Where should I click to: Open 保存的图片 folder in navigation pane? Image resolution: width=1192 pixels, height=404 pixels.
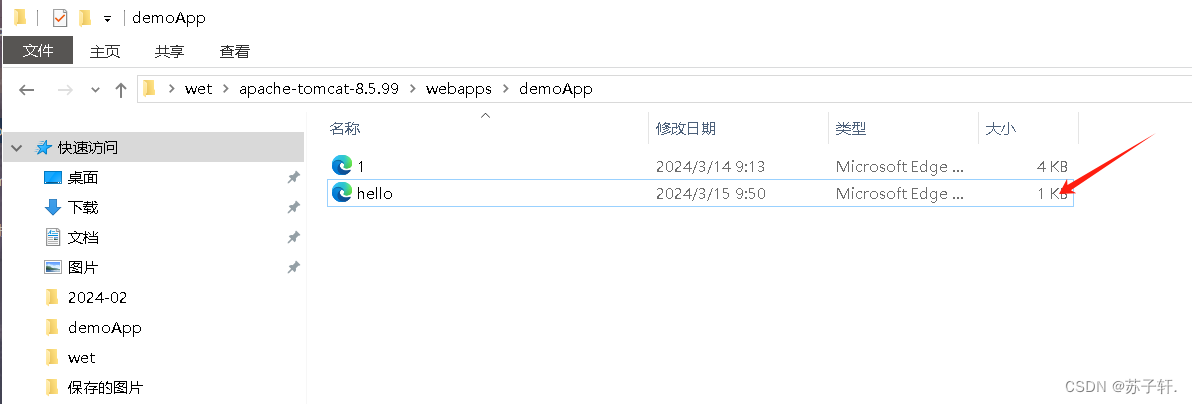(105, 387)
